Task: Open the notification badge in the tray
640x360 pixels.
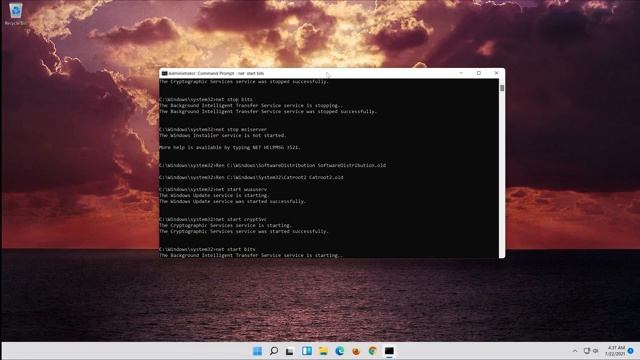Action: tap(631, 351)
